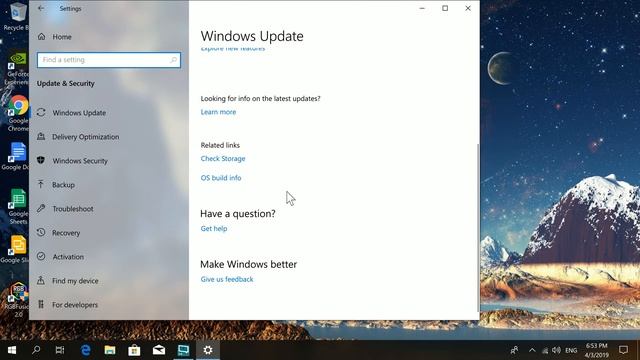Select the Recycle Bin desktop icon

point(16,16)
